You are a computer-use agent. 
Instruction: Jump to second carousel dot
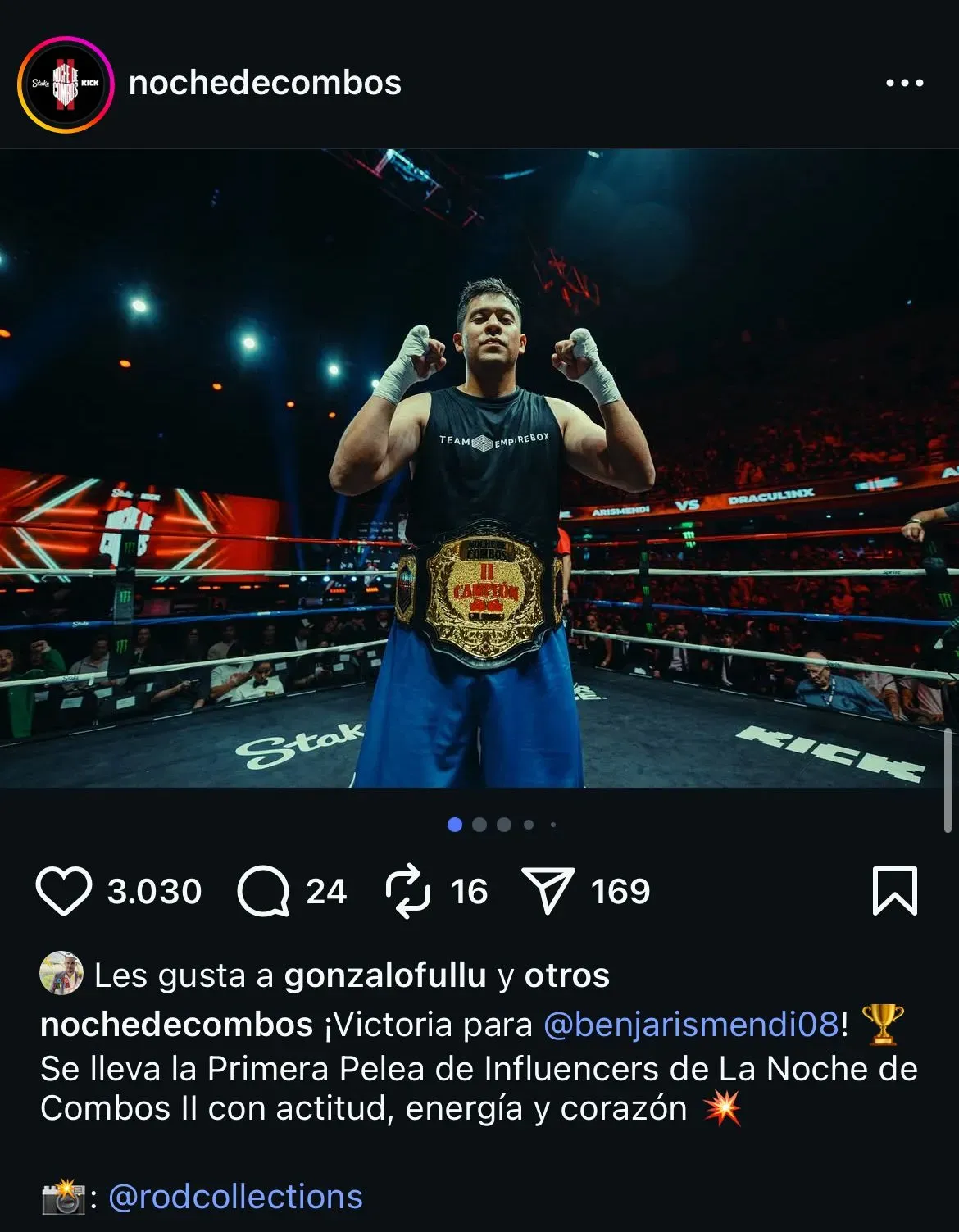pos(479,825)
